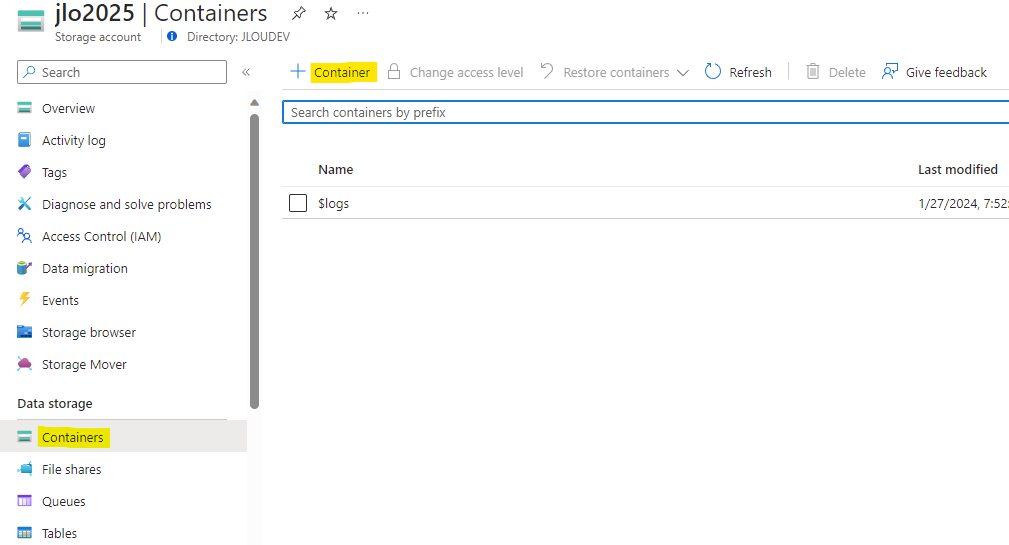The height and width of the screenshot is (545, 1009).
Task: Click the lock icon for access level
Action: coord(394,71)
